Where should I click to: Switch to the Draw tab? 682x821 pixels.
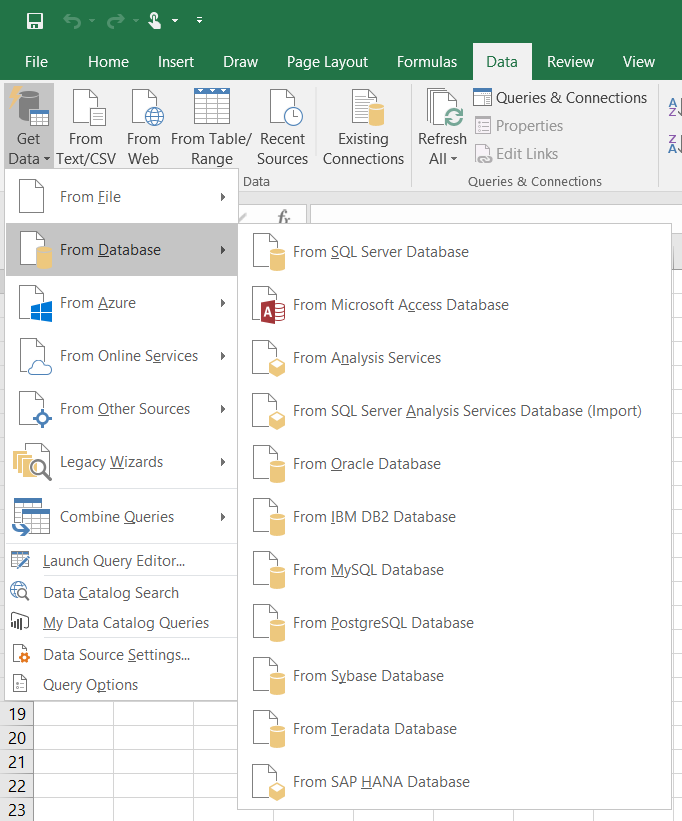point(240,62)
